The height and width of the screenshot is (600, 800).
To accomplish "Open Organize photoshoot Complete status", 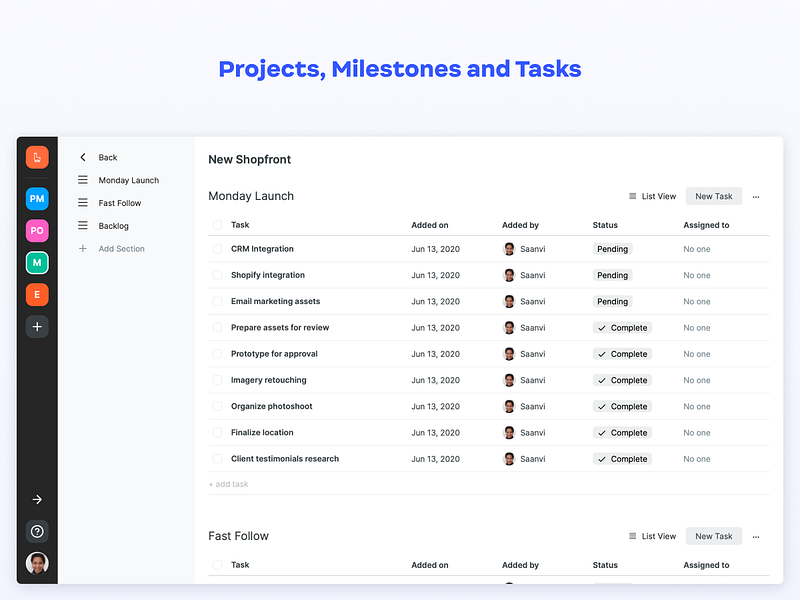I will pos(622,407).
